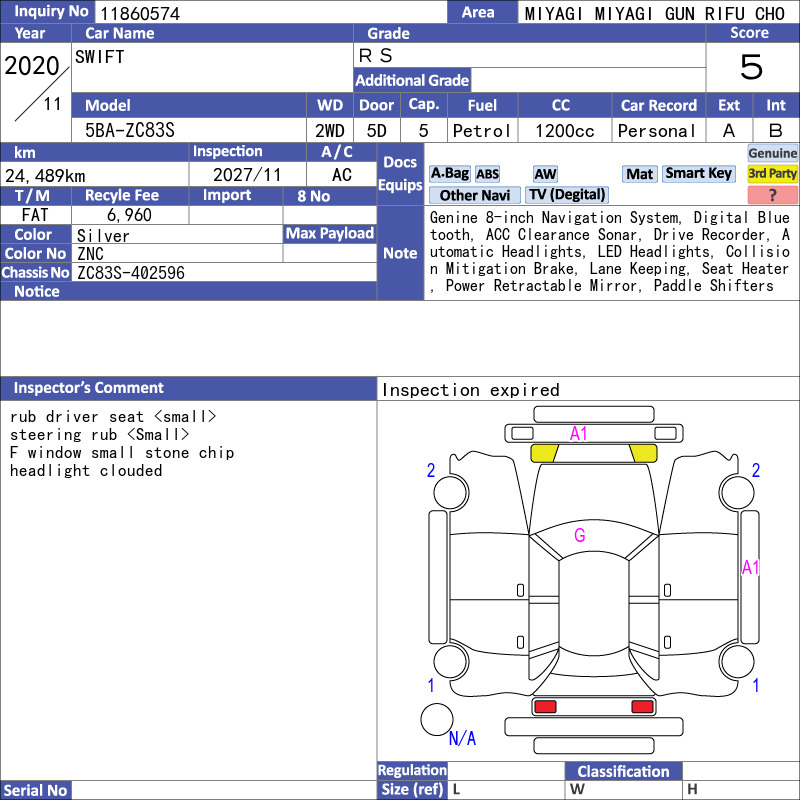Select area MIYAGI MIYAGI GUN RIFU CHO
This screenshot has width=800, height=800.
(x=655, y=14)
